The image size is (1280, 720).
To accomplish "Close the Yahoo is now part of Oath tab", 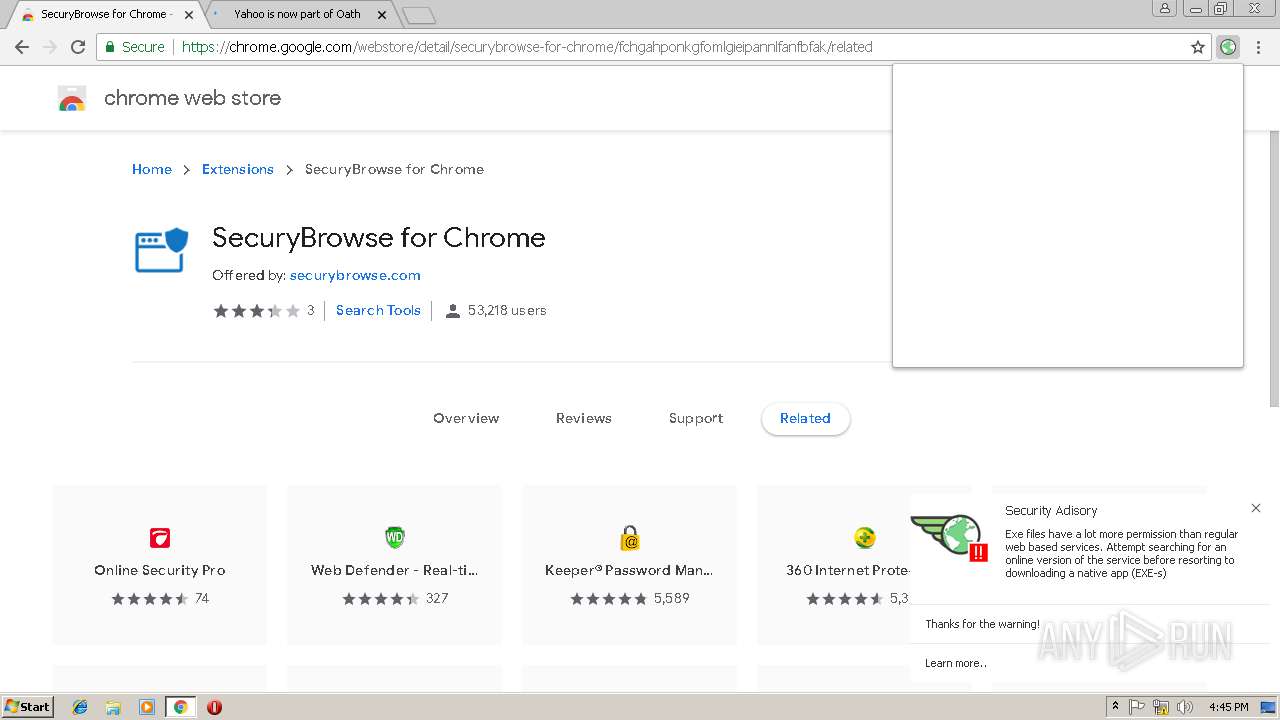I will [x=382, y=15].
